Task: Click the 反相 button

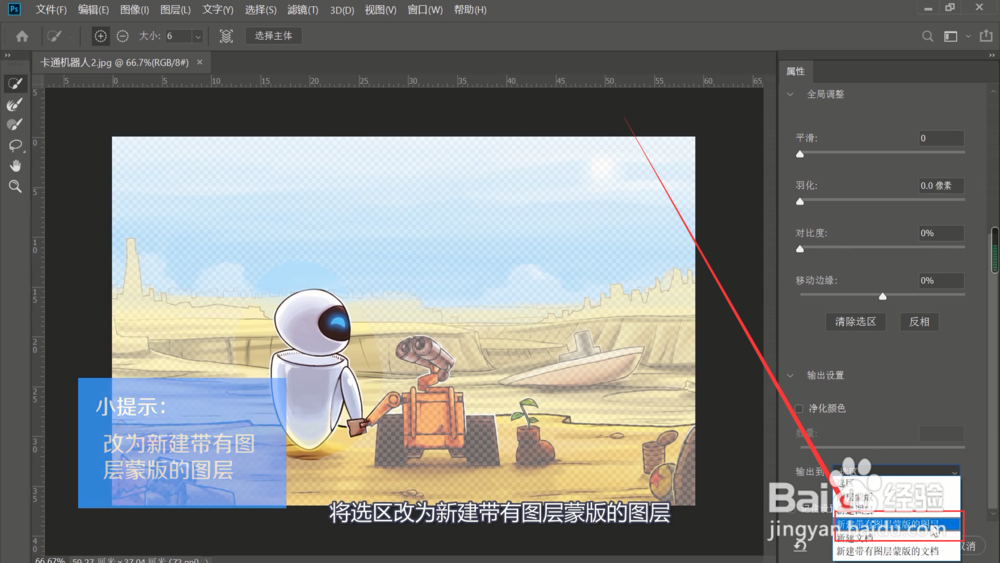Action: 919,321
